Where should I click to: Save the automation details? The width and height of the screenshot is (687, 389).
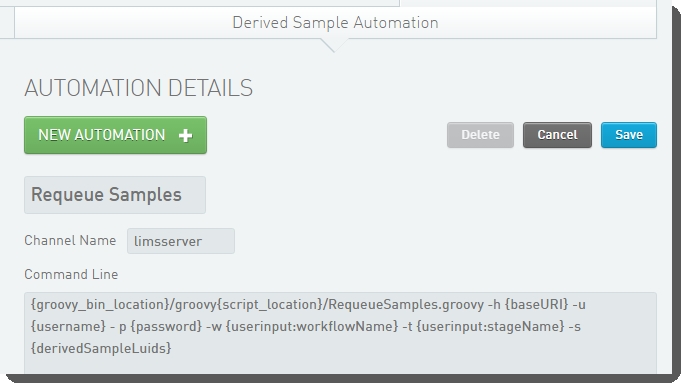pos(629,135)
